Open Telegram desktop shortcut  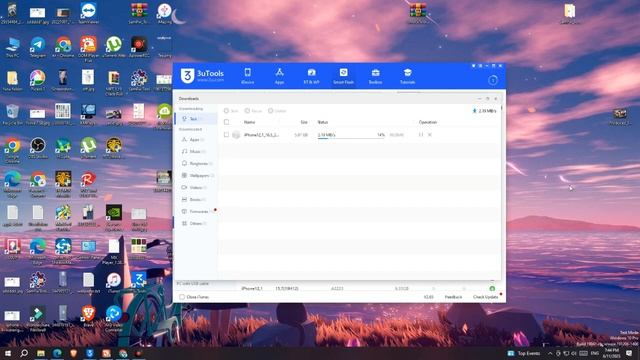click(38, 47)
